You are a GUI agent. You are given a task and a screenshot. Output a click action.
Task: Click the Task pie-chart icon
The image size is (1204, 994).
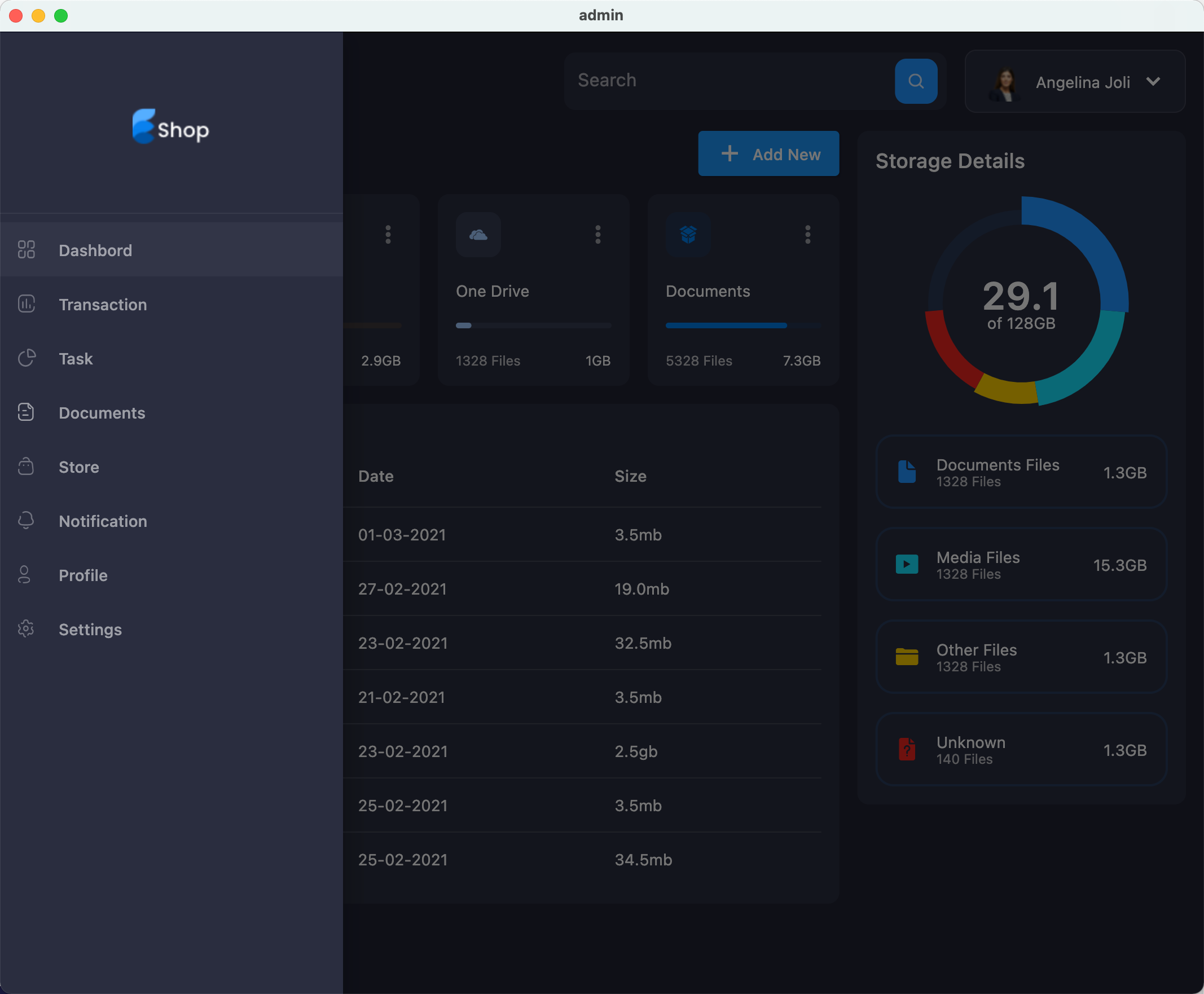point(27,358)
